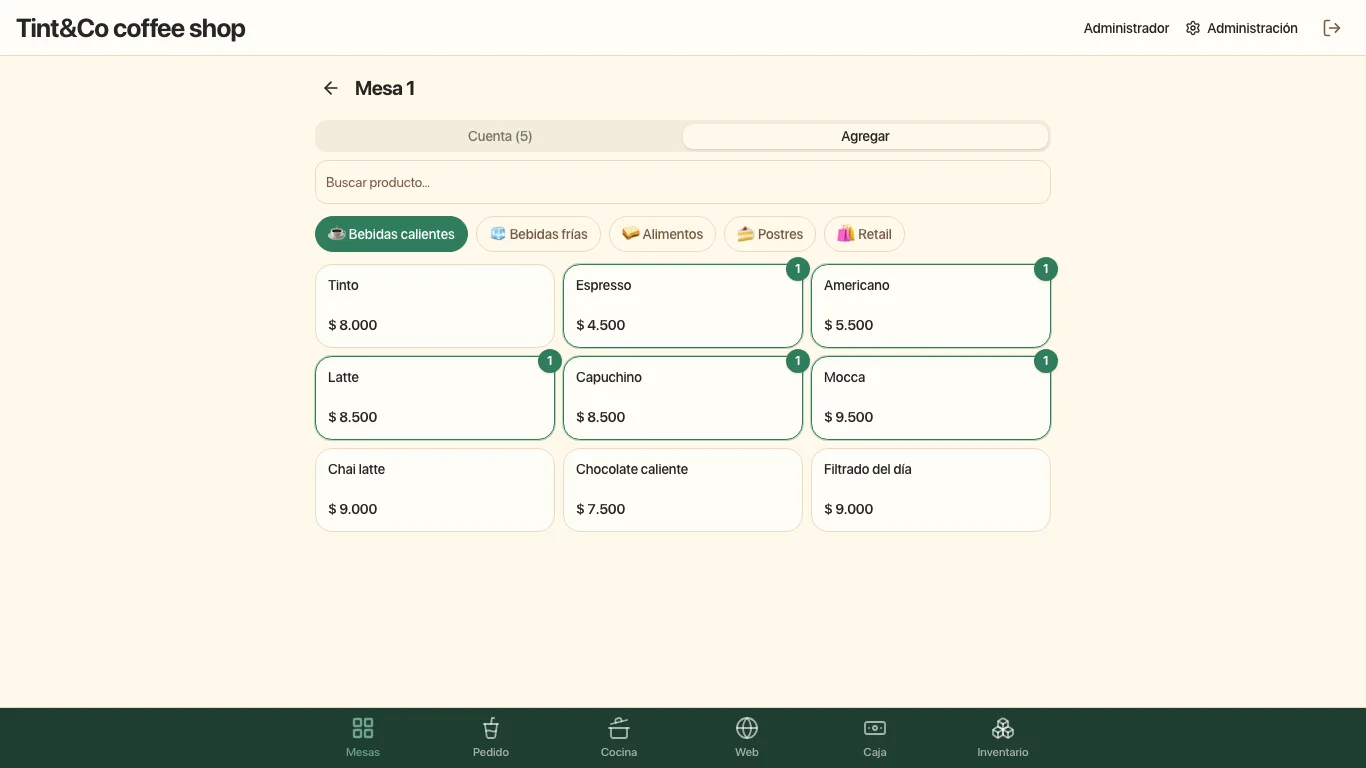Filter by Bebidas calientes category
1366x768 pixels.
click(x=391, y=234)
